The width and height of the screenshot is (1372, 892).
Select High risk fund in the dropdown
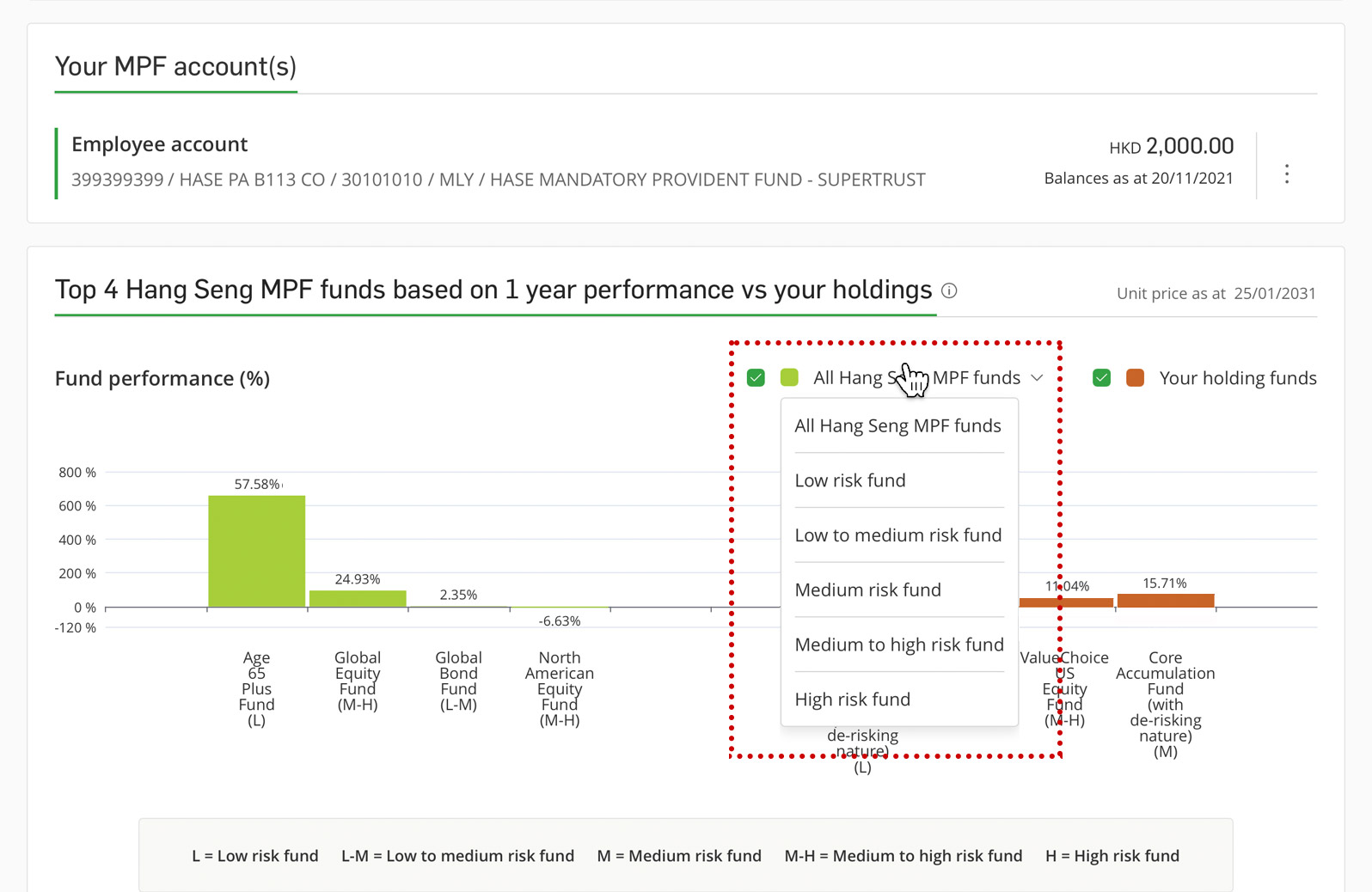tap(898, 700)
